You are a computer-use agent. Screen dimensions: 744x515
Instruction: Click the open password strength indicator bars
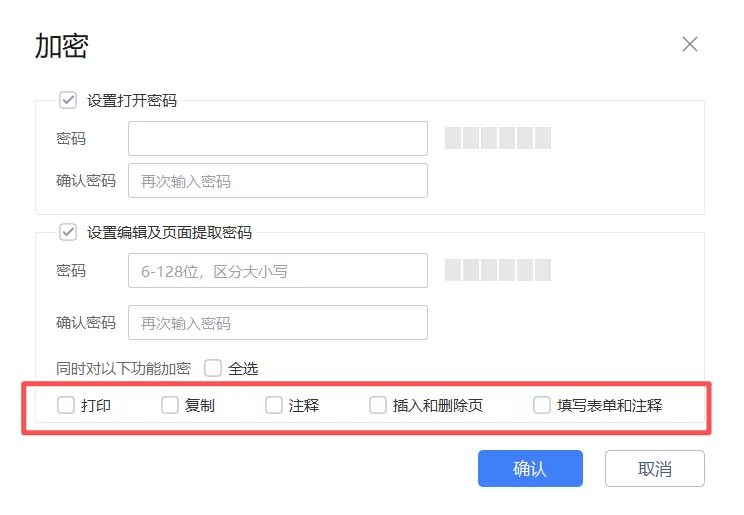tap(497, 139)
